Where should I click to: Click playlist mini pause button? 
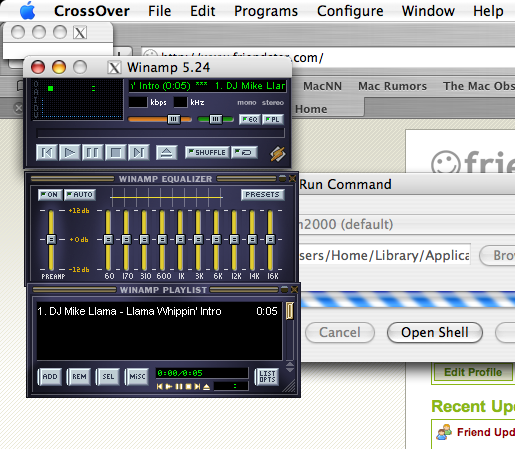pos(179,387)
